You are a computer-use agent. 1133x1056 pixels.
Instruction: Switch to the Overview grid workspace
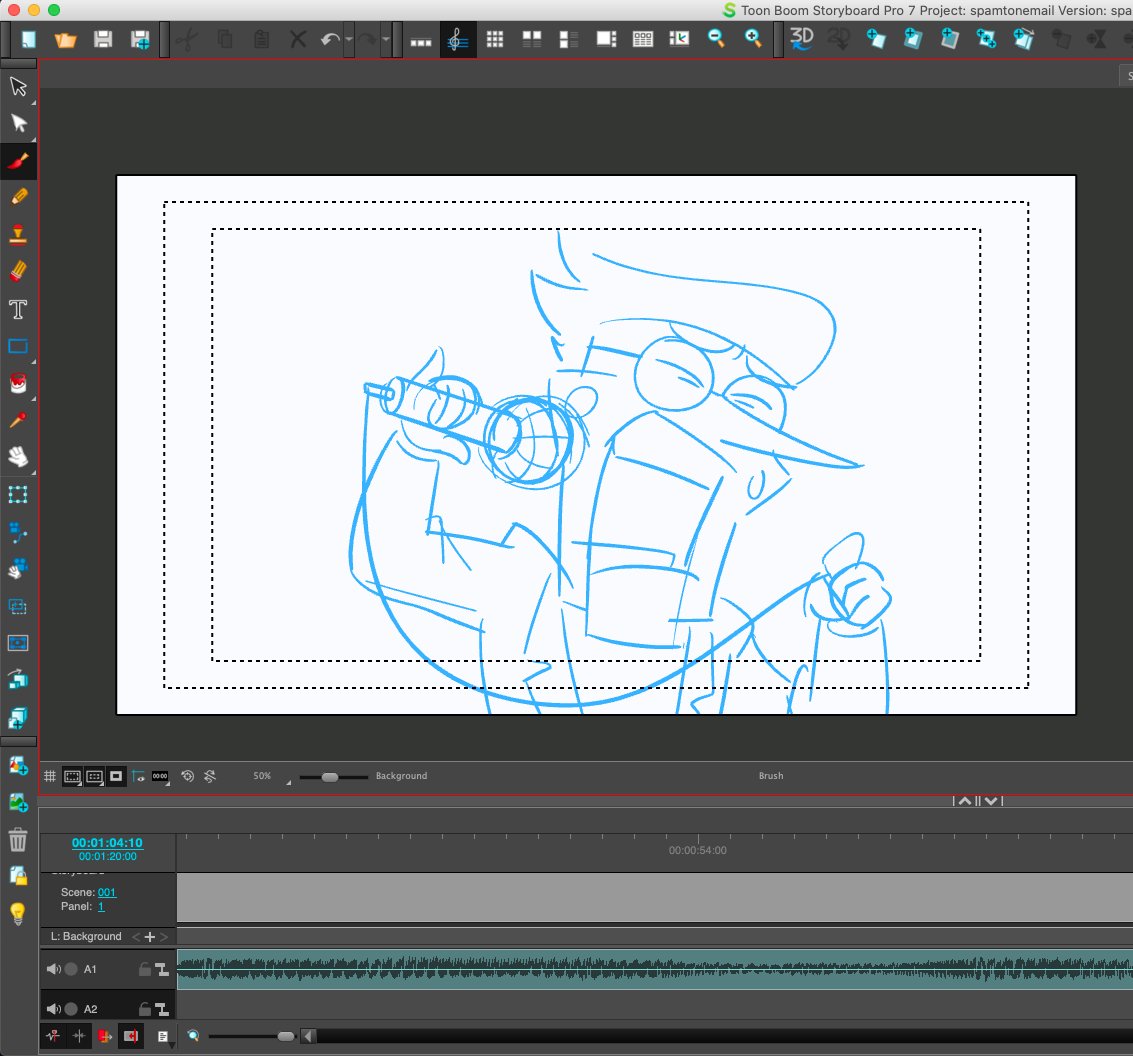pyautogui.click(x=495, y=39)
